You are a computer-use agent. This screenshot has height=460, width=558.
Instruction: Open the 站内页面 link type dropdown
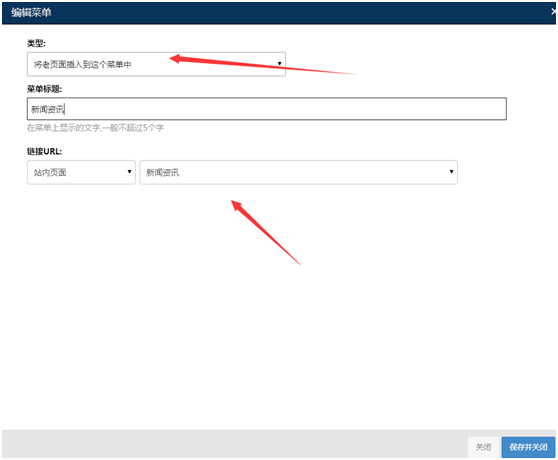[x=81, y=172]
